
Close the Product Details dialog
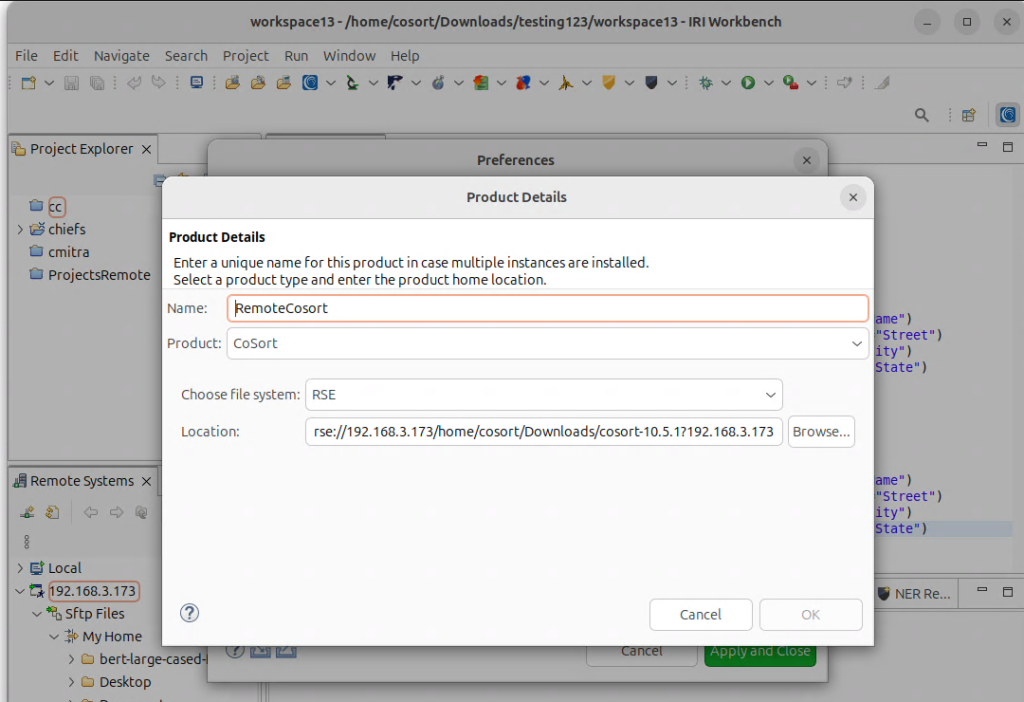click(x=853, y=197)
